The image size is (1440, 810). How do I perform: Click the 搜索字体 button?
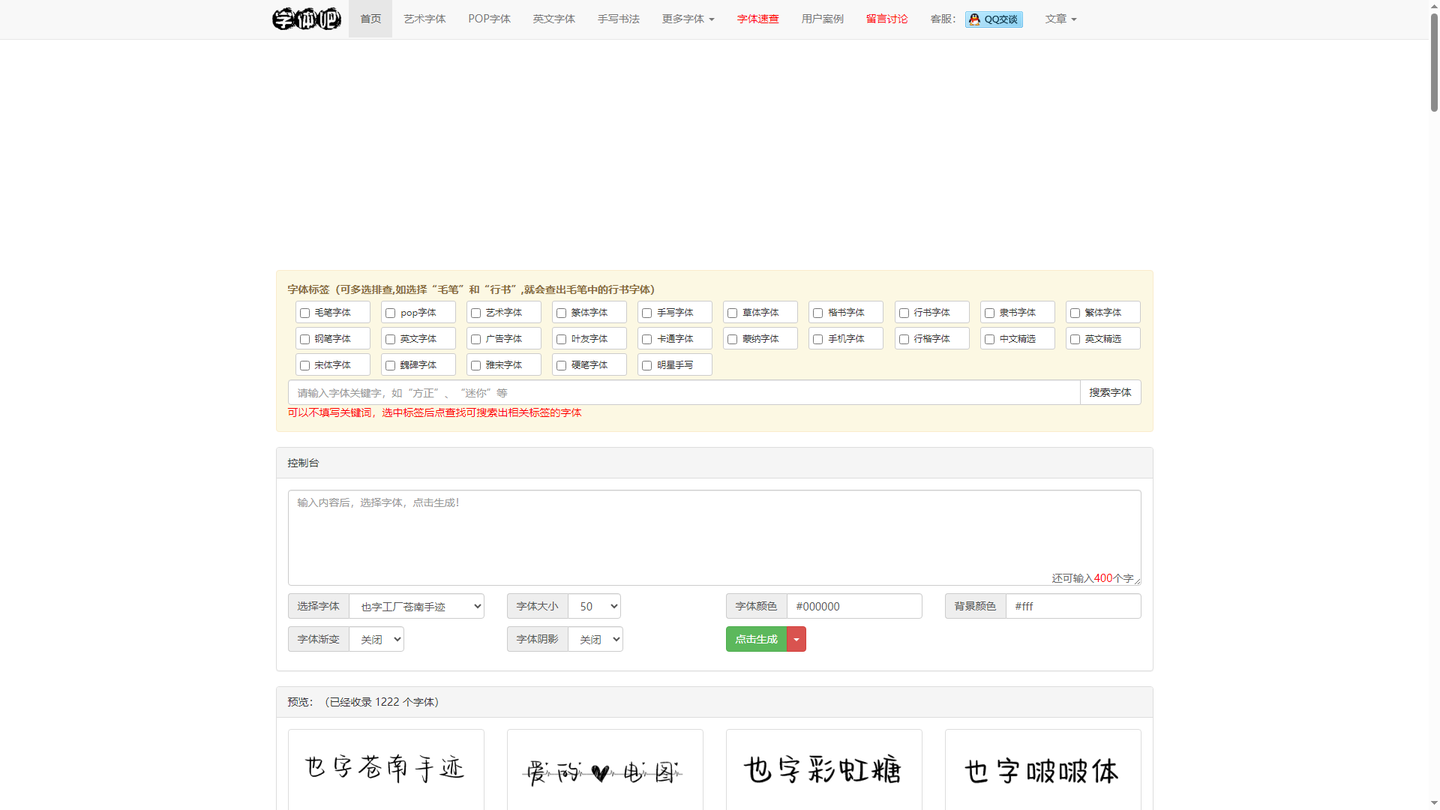1110,393
